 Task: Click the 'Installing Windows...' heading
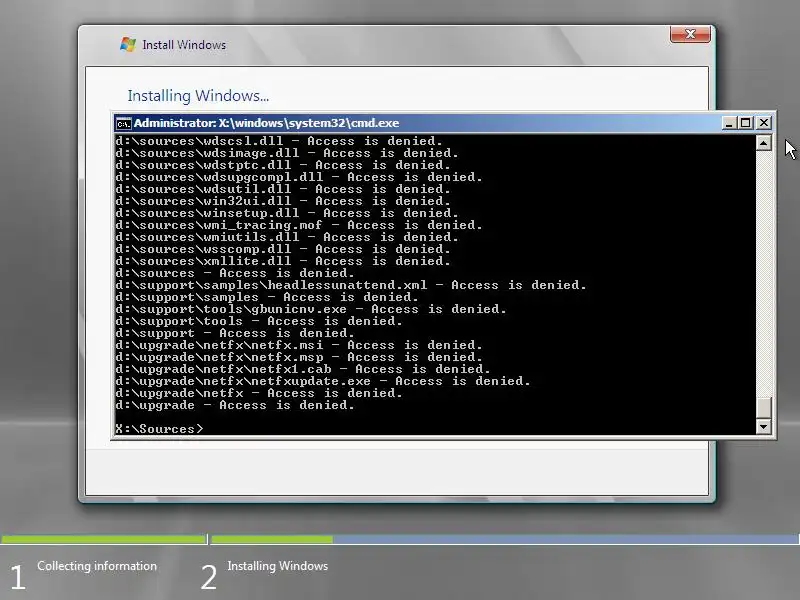coord(198,96)
